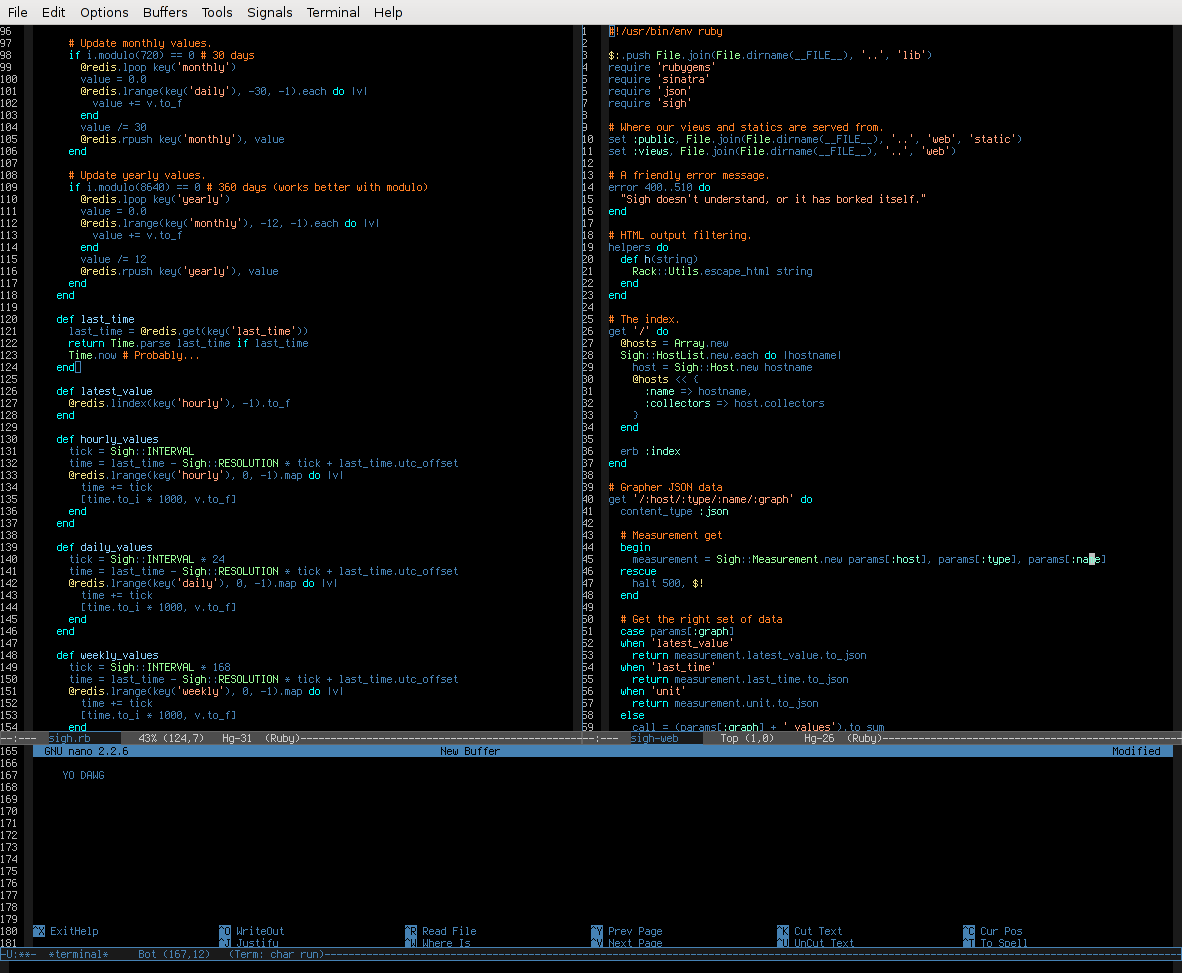This screenshot has width=1182, height=973.
Task: Open the Buffers menu
Action: pyautogui.click(x=165, y=12)
